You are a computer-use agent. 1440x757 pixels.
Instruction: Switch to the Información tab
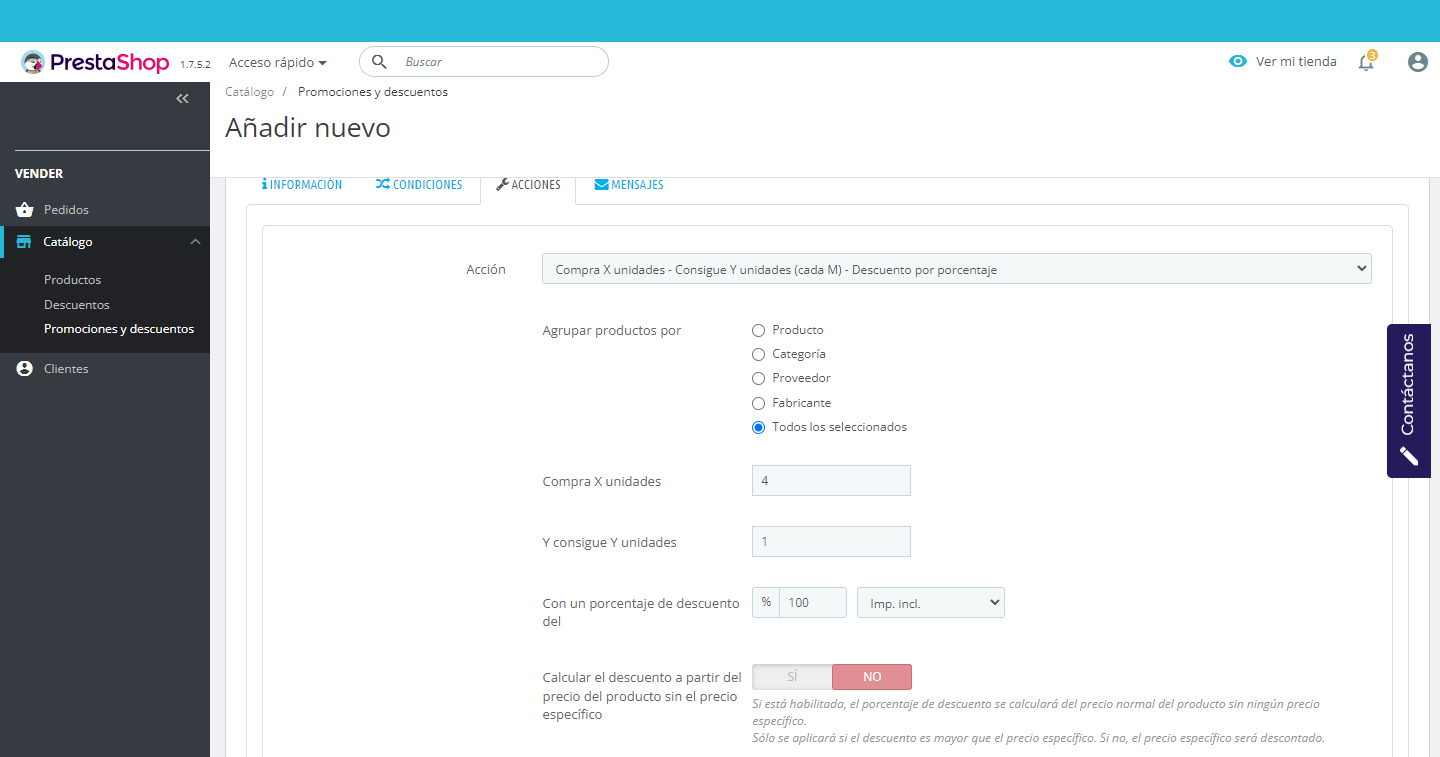pyautogui.click(x=302, y=185)
